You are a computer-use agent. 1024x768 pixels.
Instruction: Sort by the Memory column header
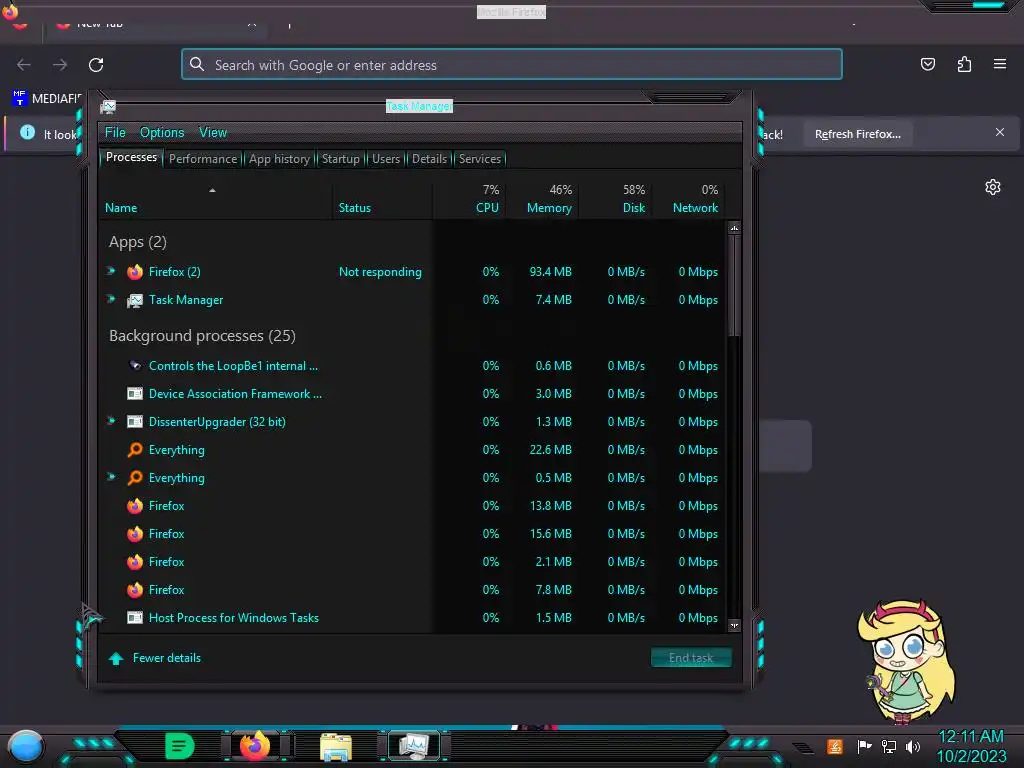(x=543, y=199)
